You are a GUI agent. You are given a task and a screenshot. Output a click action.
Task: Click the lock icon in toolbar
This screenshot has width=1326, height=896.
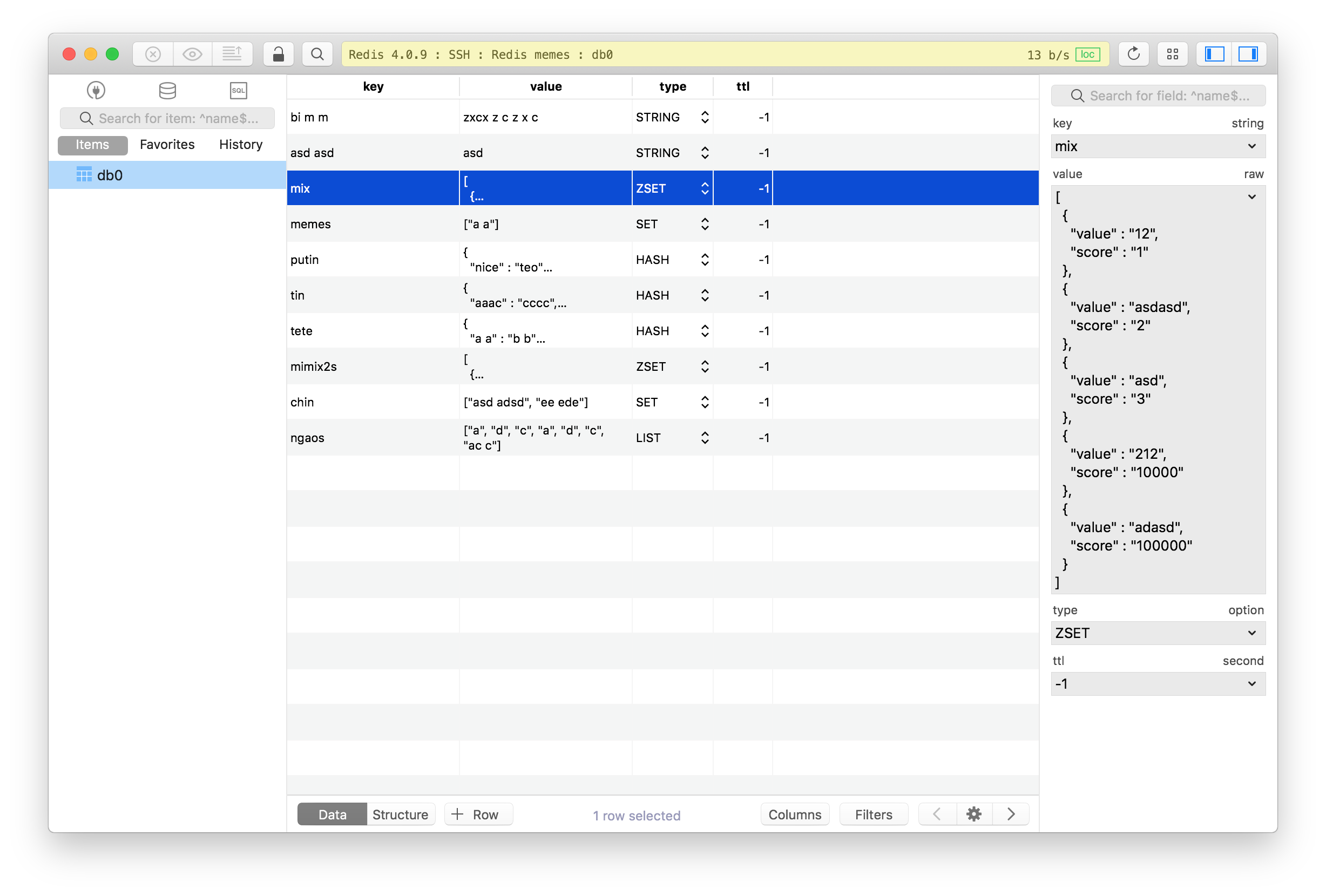point(277,54)
